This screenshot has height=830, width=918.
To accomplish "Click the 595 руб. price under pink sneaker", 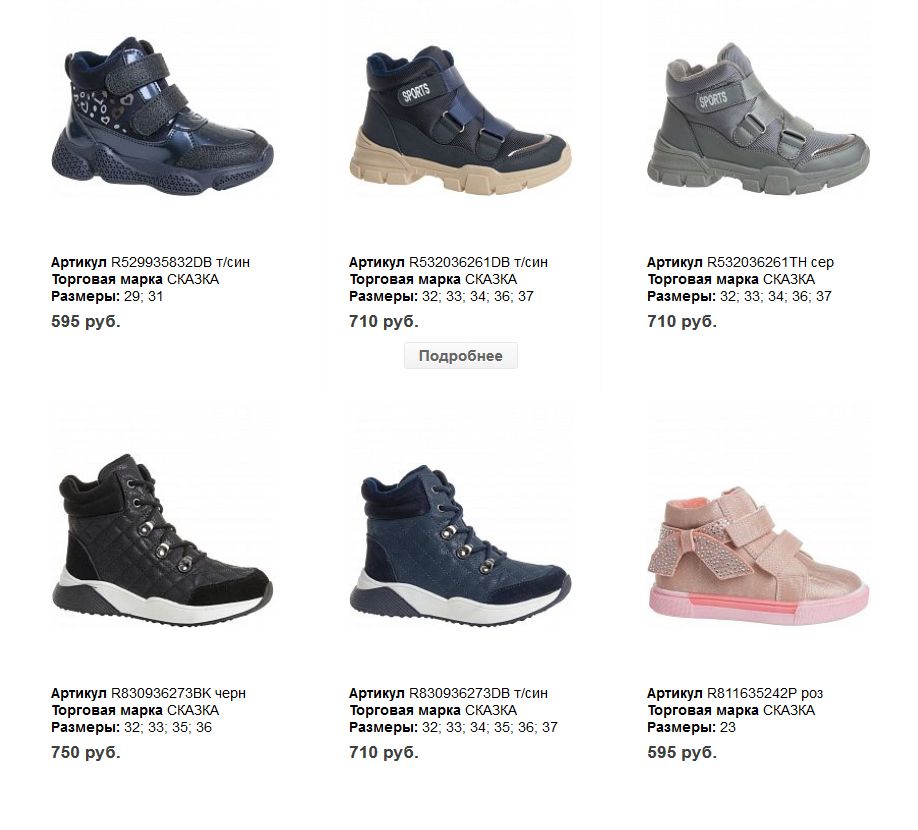I will point(682,753).
